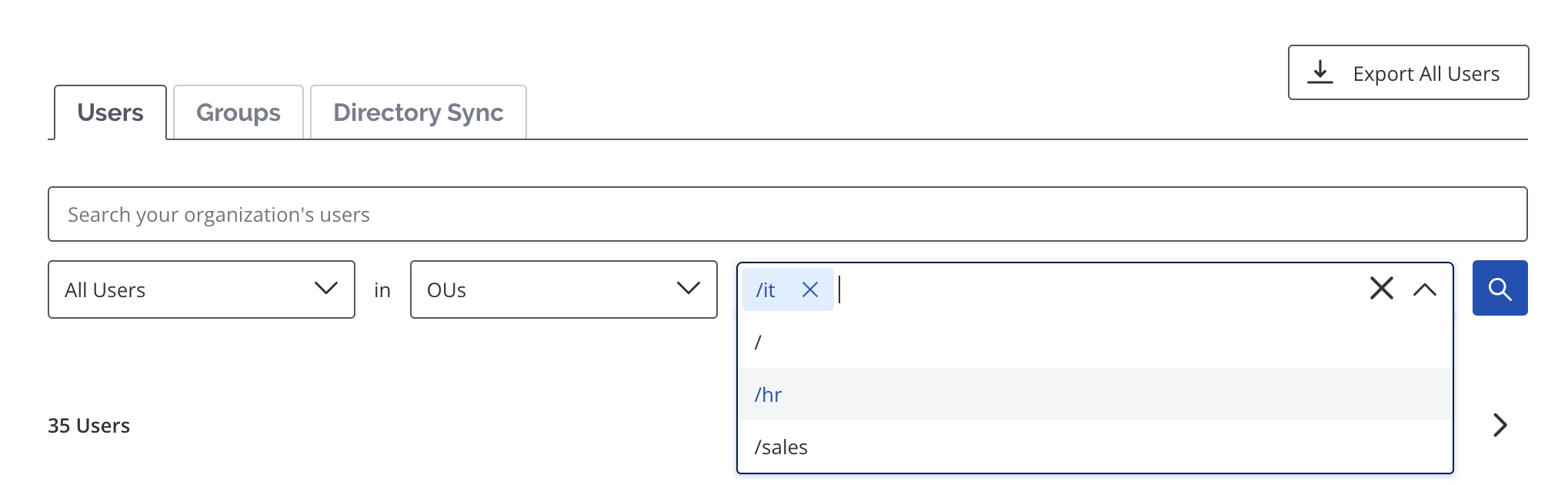Go to the next page with the right chevron
The width and height of the screenshot is (1568, 485).
[1500, 425]
